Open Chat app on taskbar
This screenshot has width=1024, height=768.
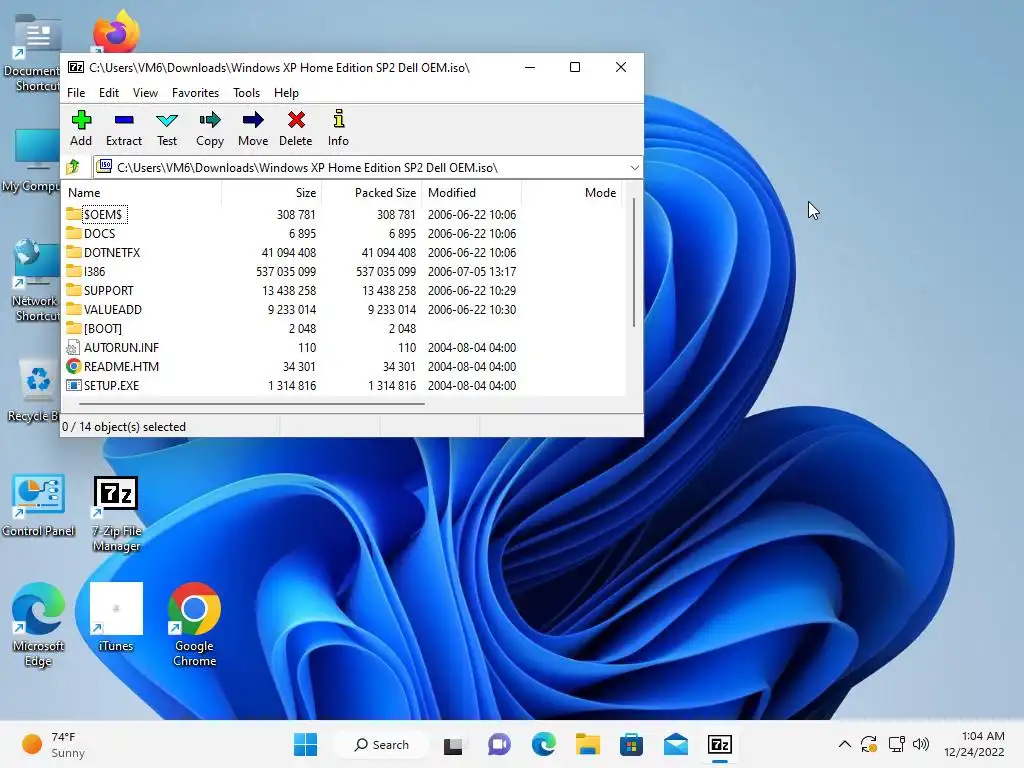tap(499, 744)
